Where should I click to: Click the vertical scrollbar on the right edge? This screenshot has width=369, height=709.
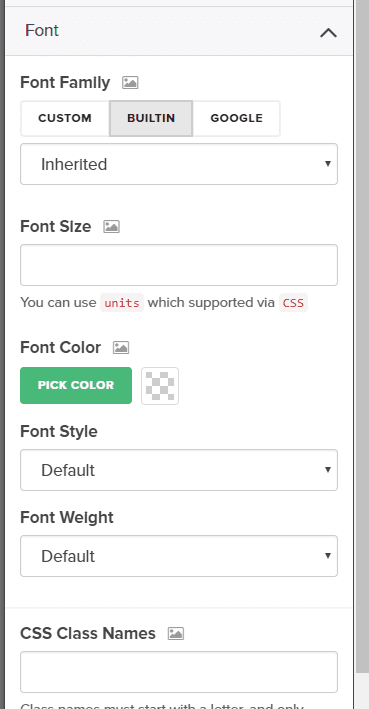tap(362, 335)
